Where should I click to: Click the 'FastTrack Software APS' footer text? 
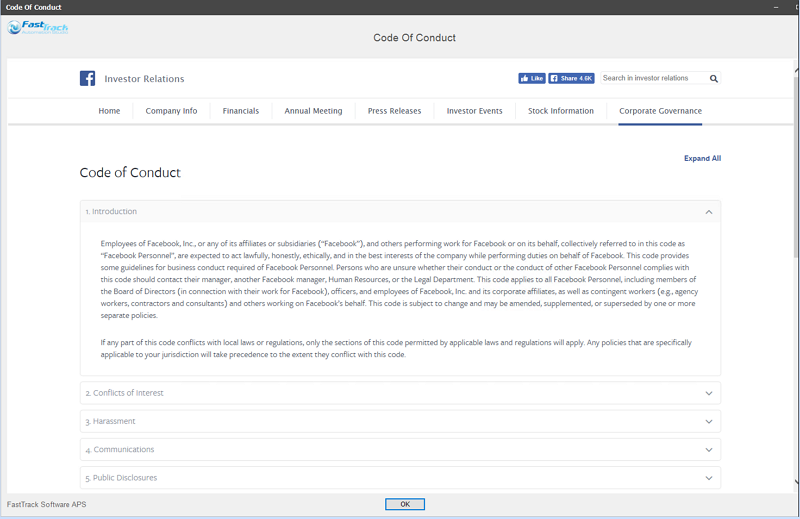[x=46, y=504]
